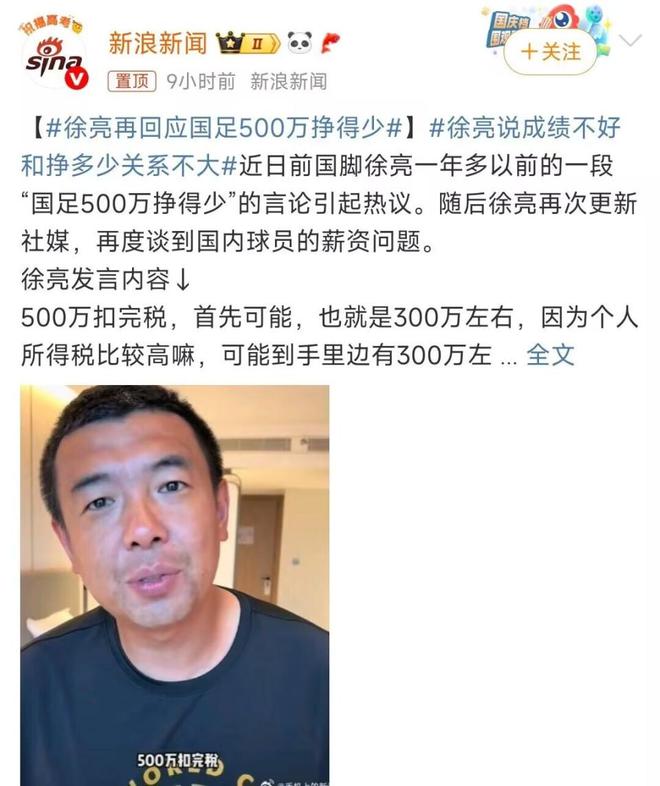The width and height of the screenshot is (660, 786).
Task: Expand the post options chevron
Action: [630, 40]
